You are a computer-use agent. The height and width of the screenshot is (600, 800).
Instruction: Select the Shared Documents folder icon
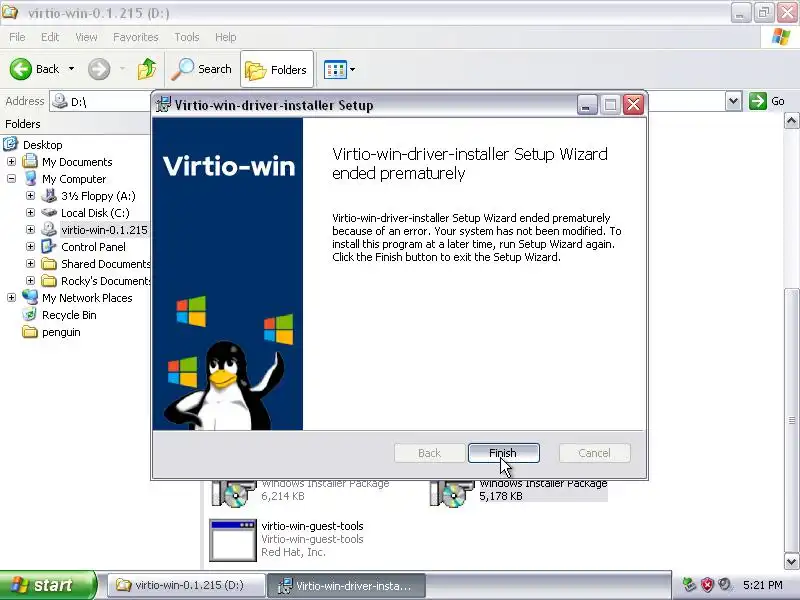[x=49, y=264]
